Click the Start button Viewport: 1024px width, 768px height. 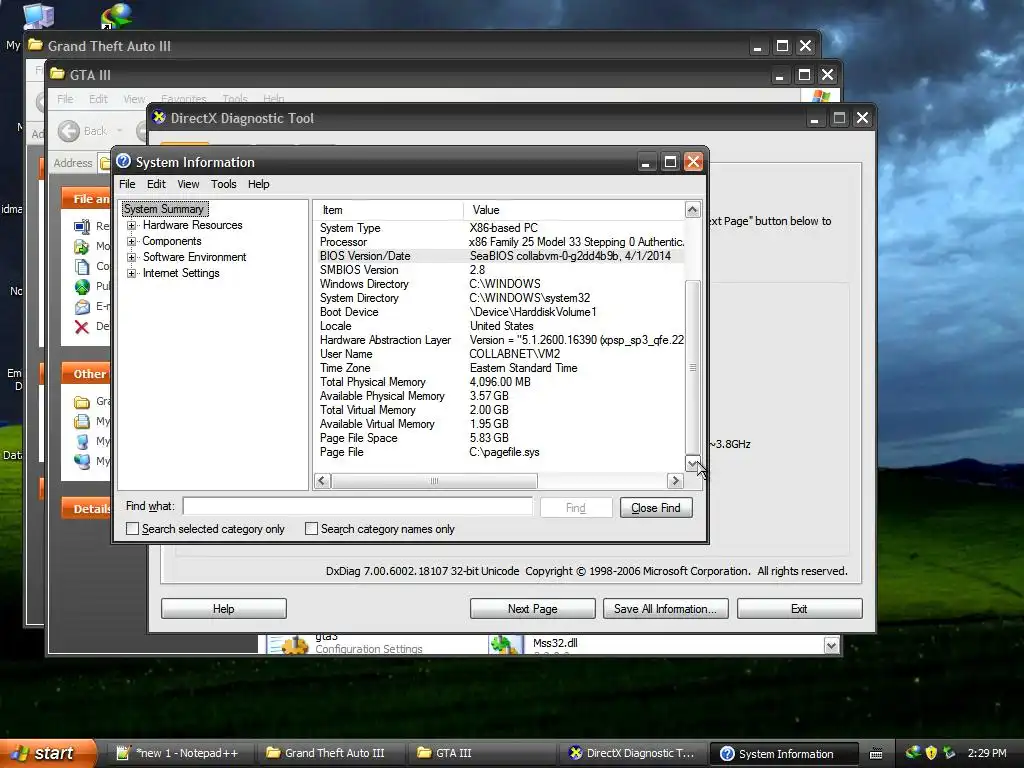click(x=48, y=753)
